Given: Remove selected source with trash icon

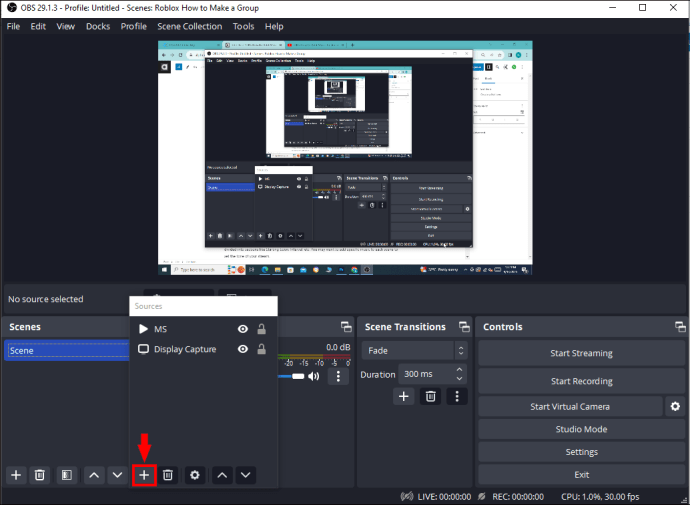Looking at the screenshot, I should pyautogui.click(x=168, y=475).
